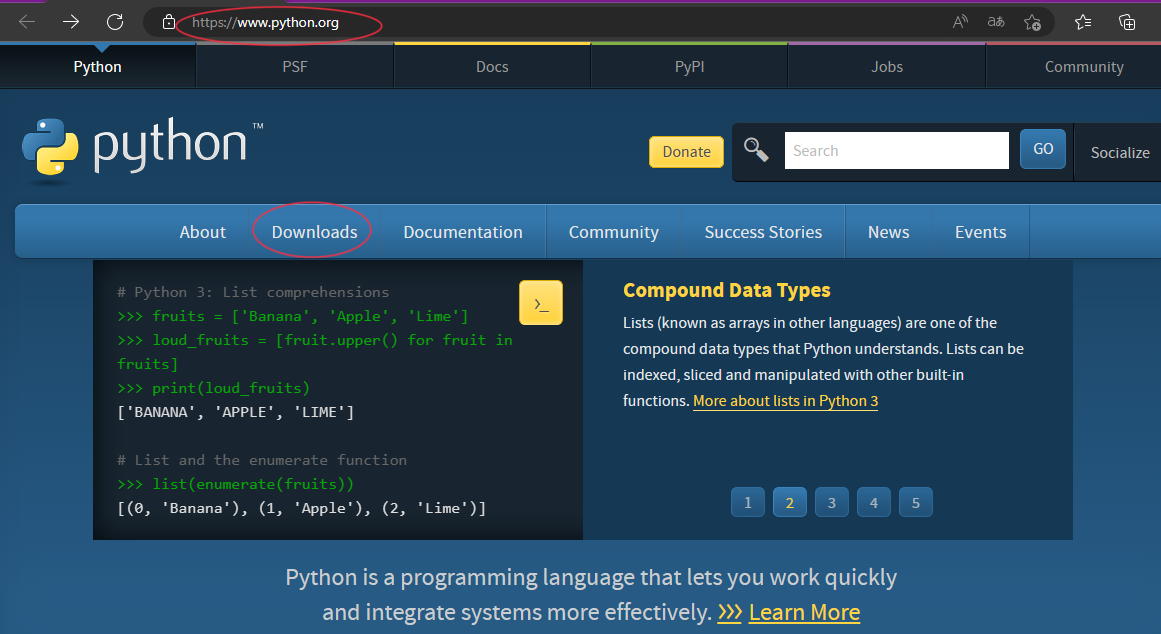Click comment '# List and the enumerate function'
Image resolution: width=1161 pixels, height=634 pixels.
(x=262, y=460)
